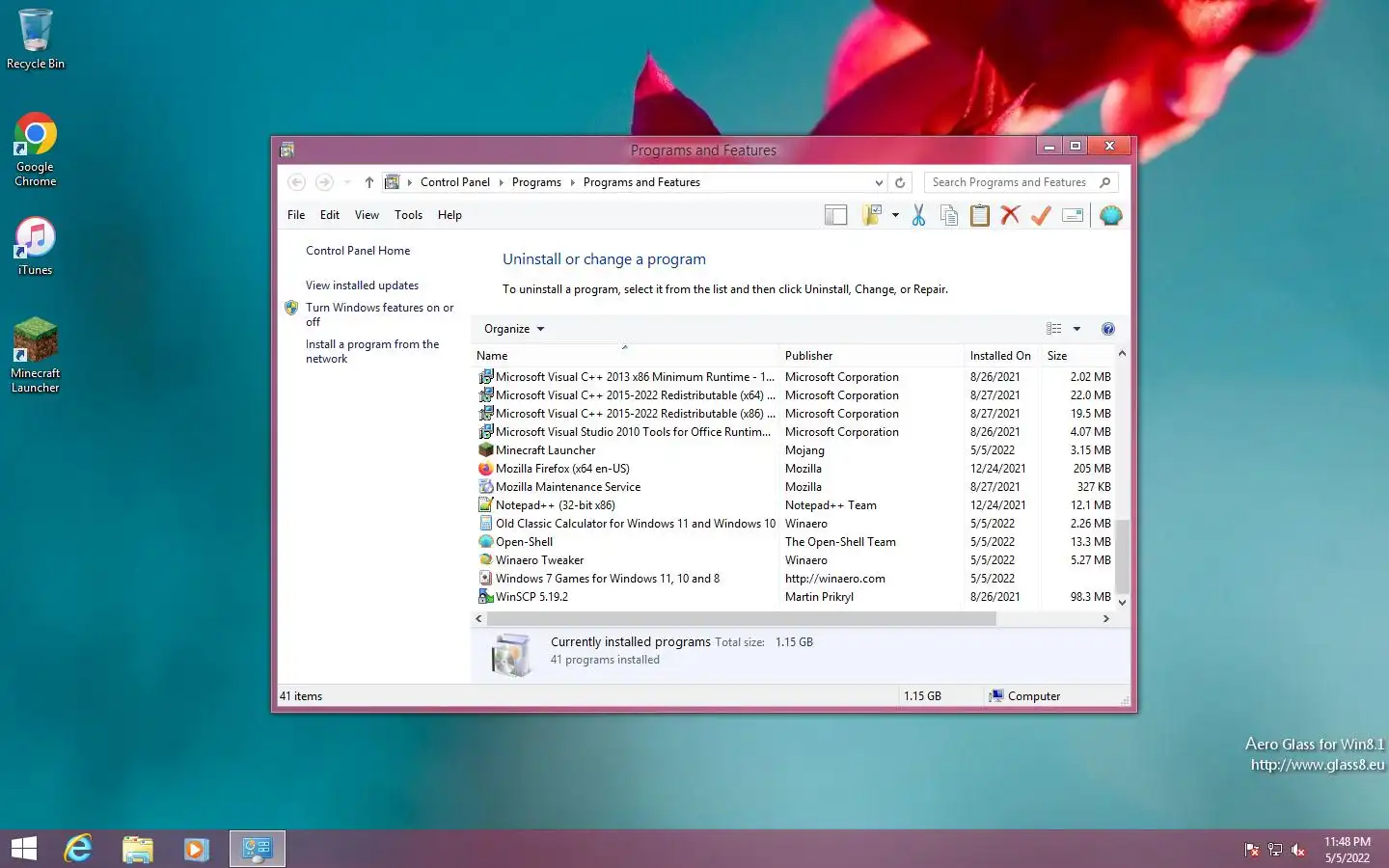Screen dimensions: 1389x868
Task: Expand the chevron after Control Panel breadcrumb
Action: coord(501,182)
